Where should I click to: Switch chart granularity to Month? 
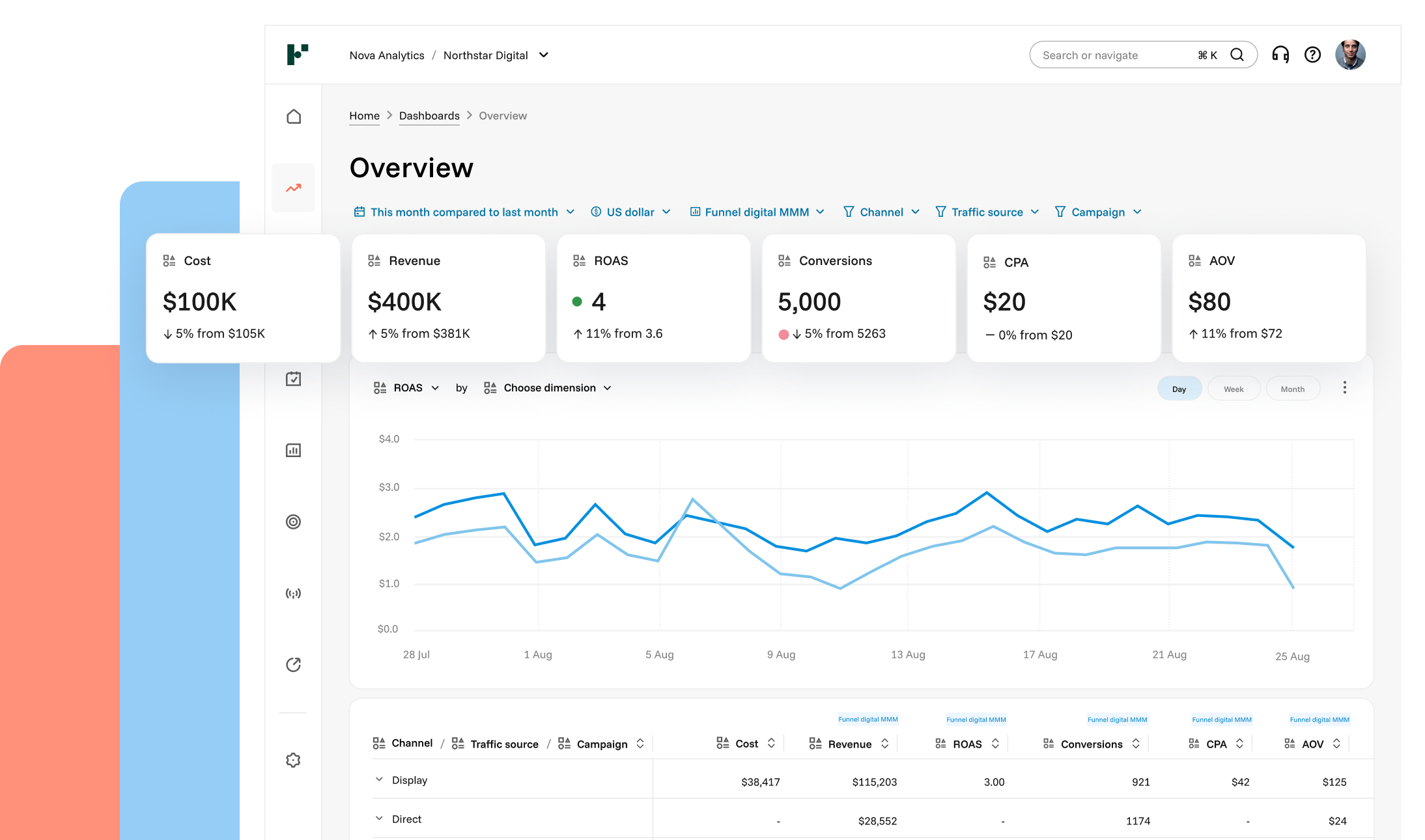1292,389
